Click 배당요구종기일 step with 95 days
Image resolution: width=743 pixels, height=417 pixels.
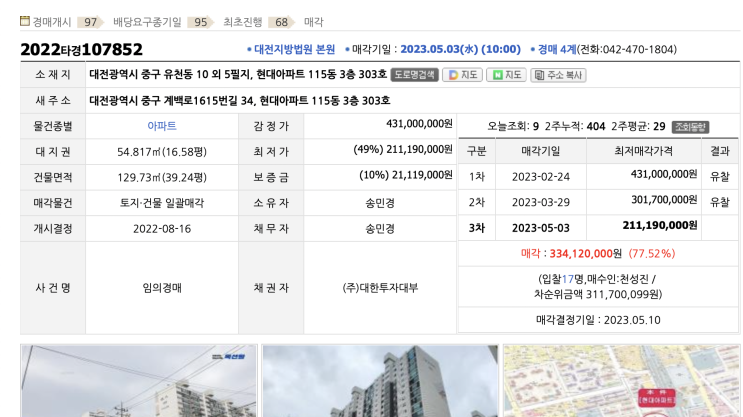click(x=163, y=22)
